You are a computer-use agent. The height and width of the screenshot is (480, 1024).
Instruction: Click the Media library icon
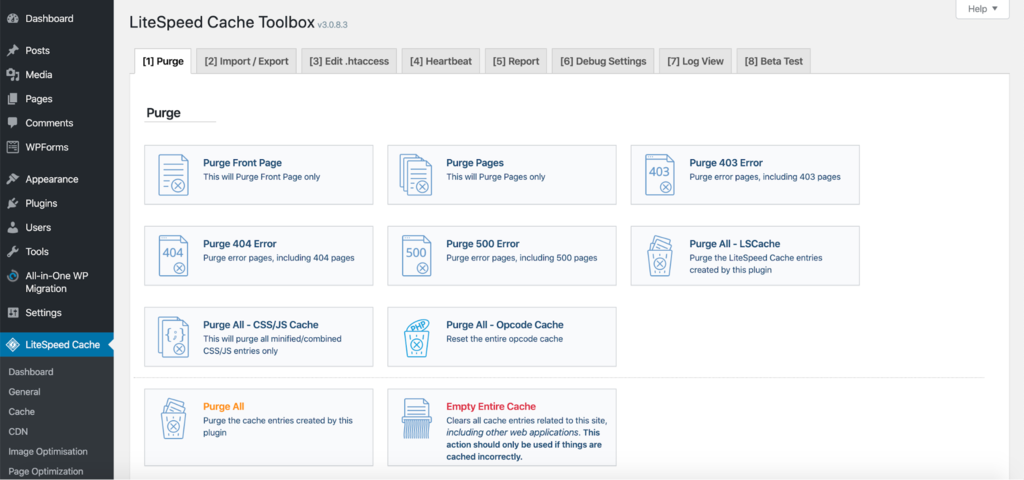coord(12,74)
